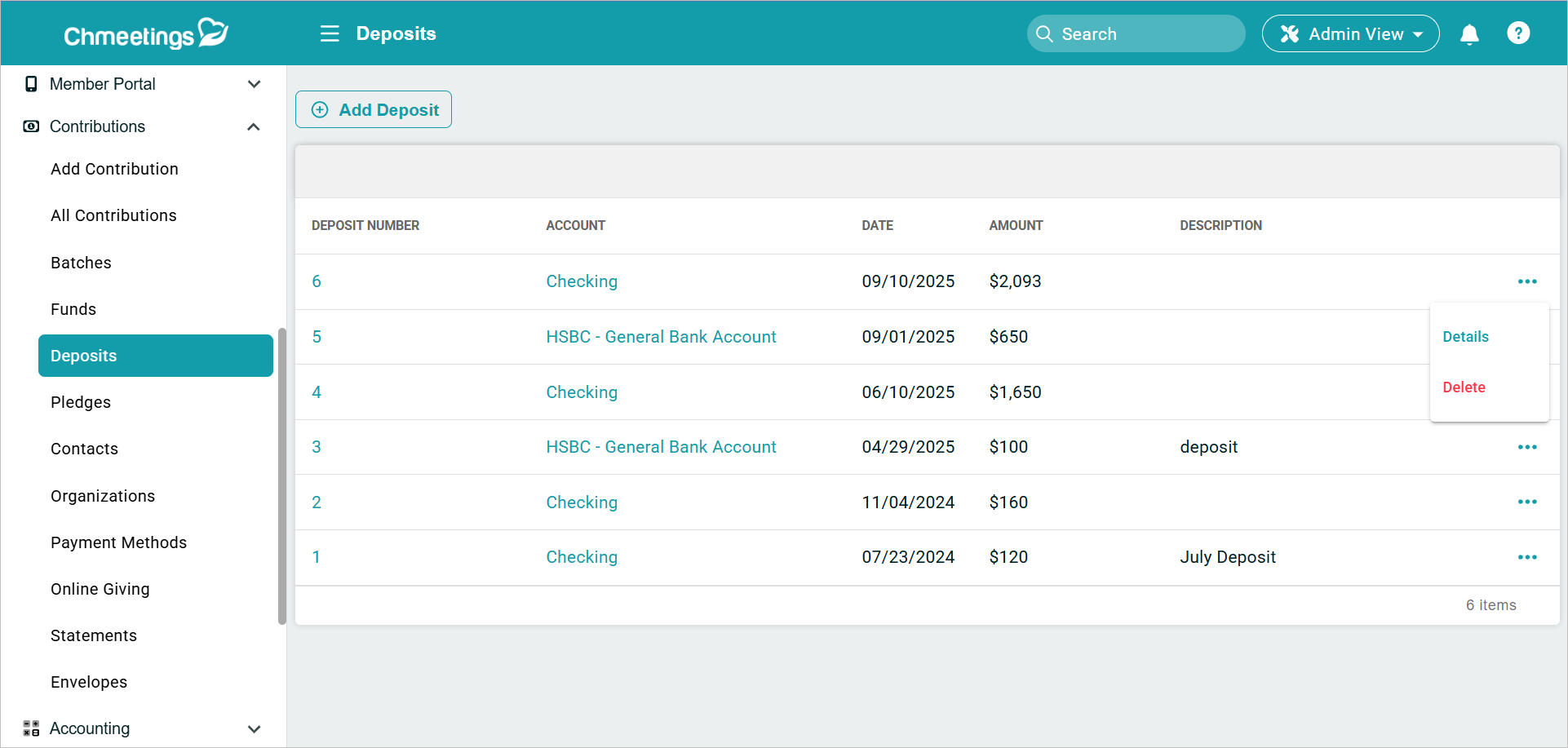This screenshot has height=748, width=1568.
Task: Select Details from the context menu
Action: pyautogui.click(x=1465, y=337)
